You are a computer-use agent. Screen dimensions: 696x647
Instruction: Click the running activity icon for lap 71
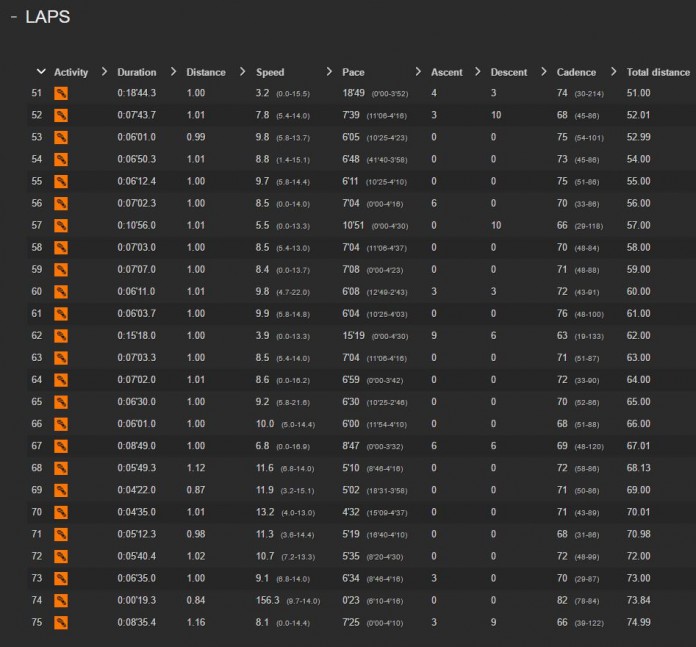pyautogui.click(x=61, y=534)
